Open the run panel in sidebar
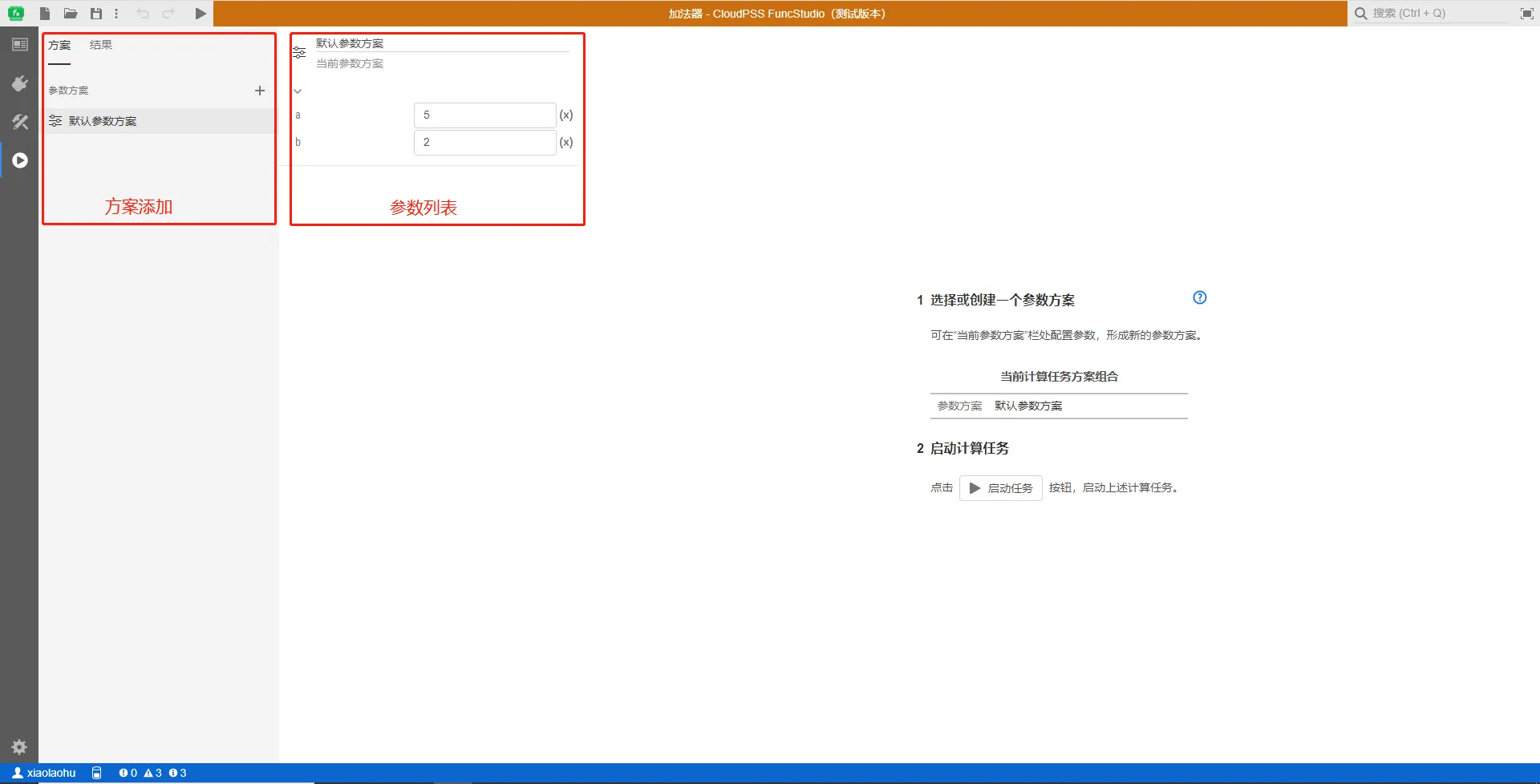 pos(20,160)
